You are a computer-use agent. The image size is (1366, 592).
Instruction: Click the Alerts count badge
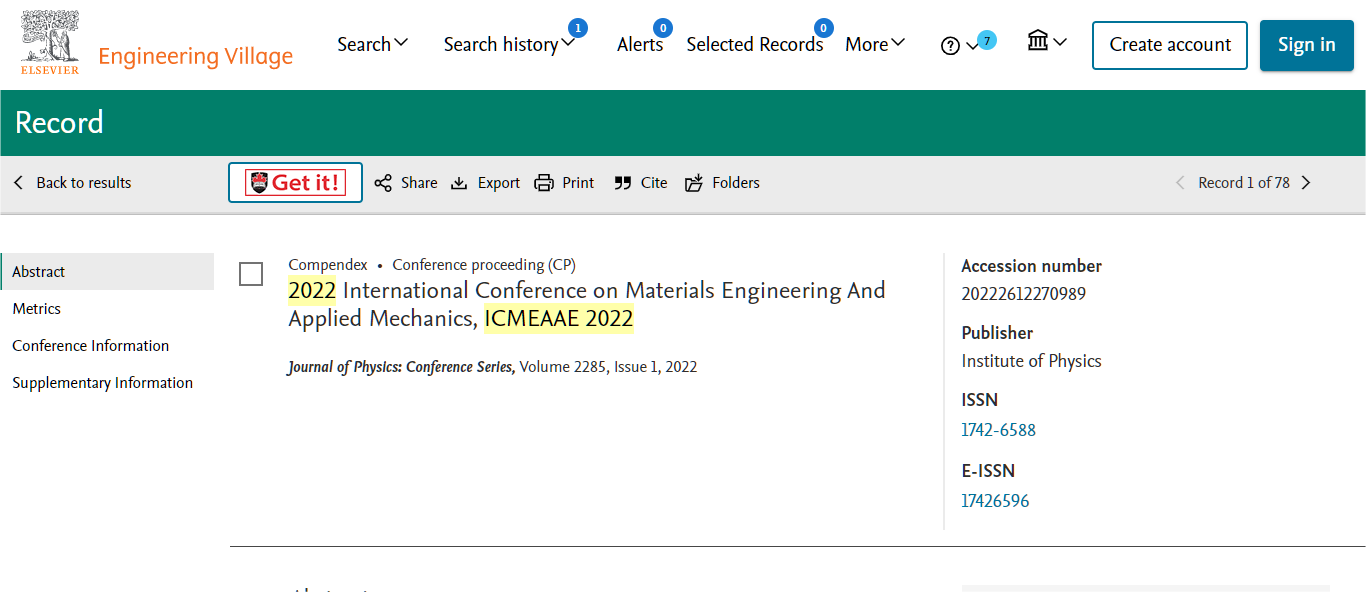(662, 28)
